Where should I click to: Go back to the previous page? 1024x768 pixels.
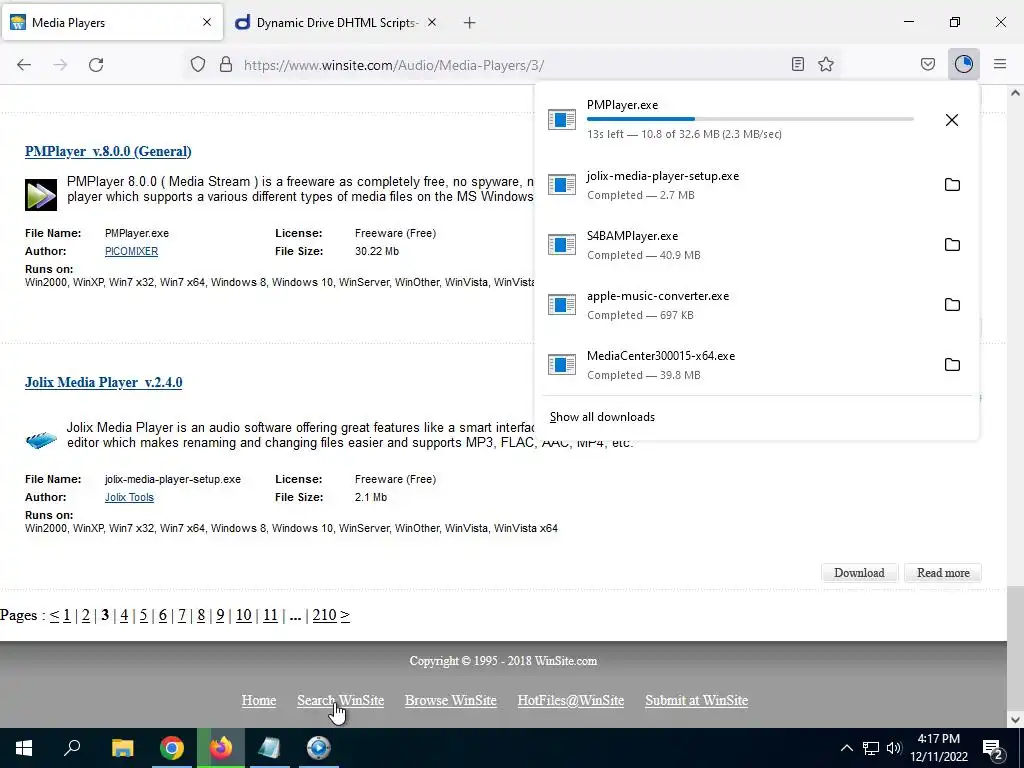pyautogui.click(x=24, y=65)
